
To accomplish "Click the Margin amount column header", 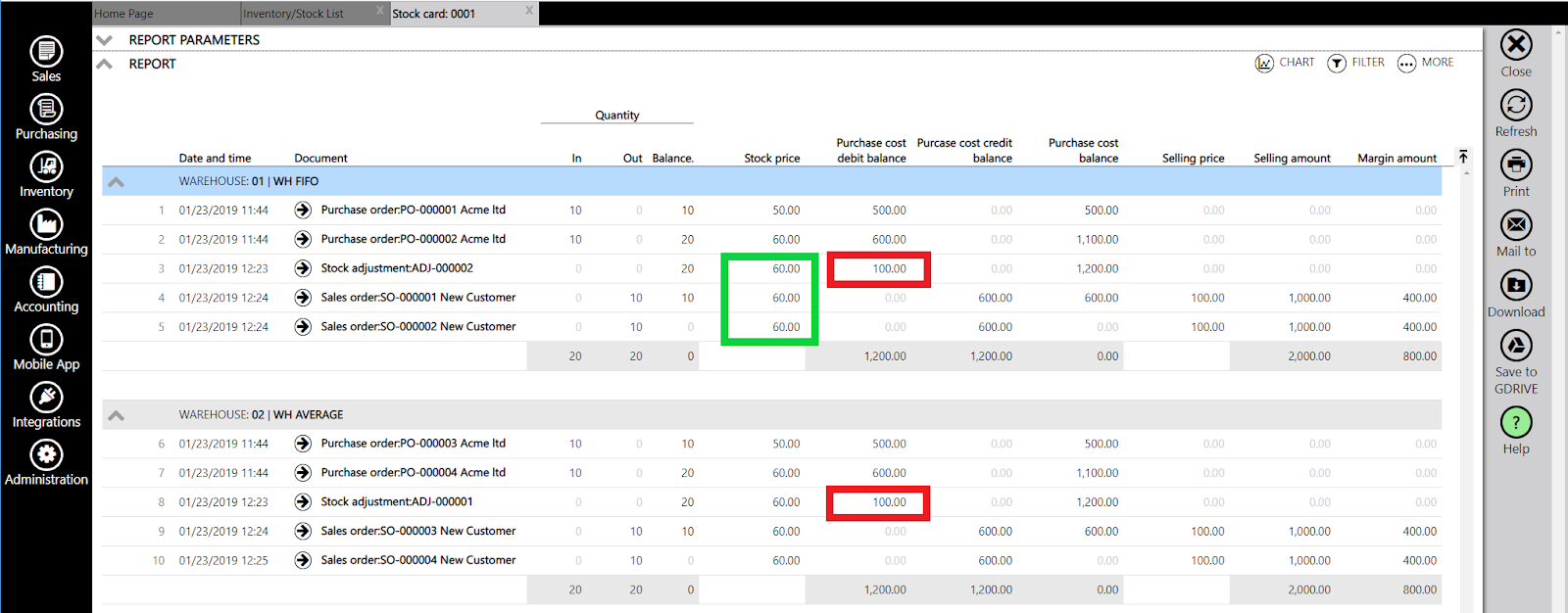I will click(1397, 159).
